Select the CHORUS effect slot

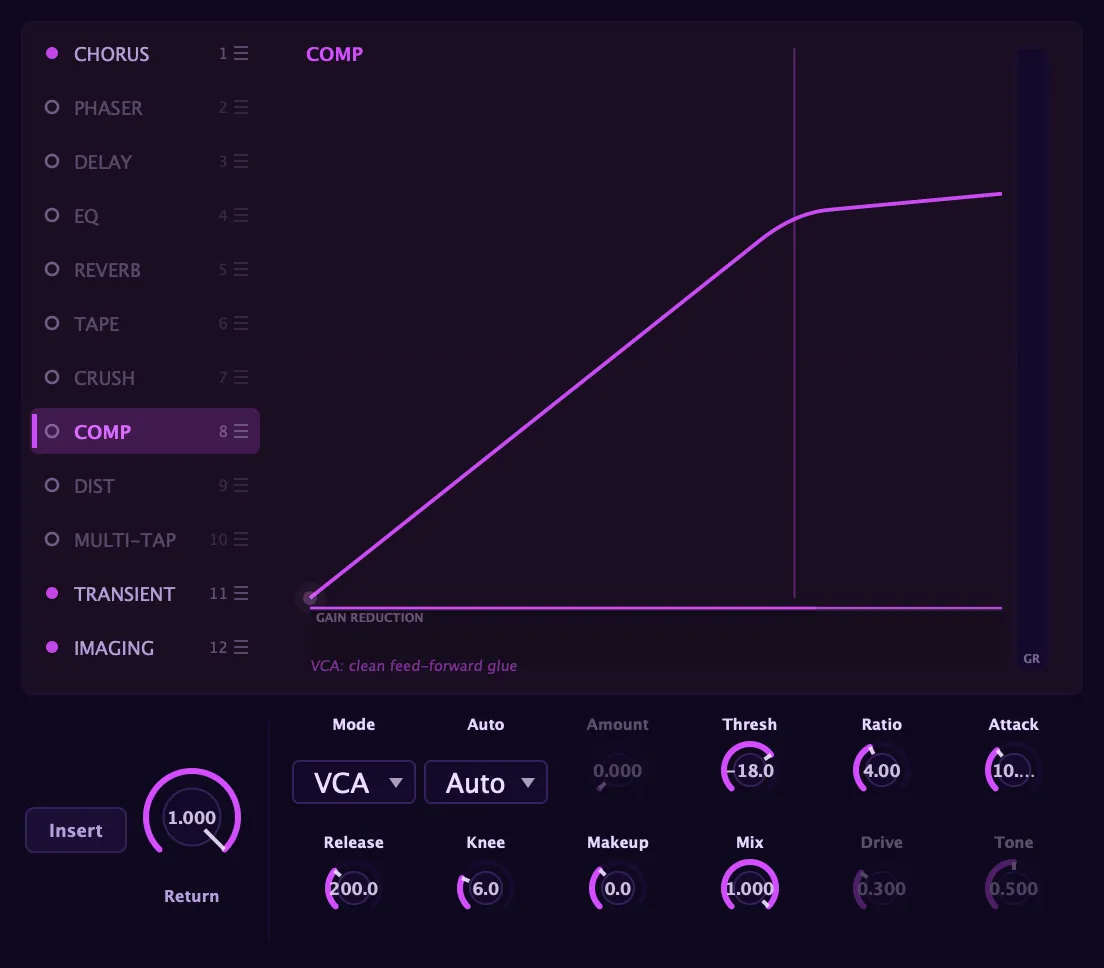[146, 54]
